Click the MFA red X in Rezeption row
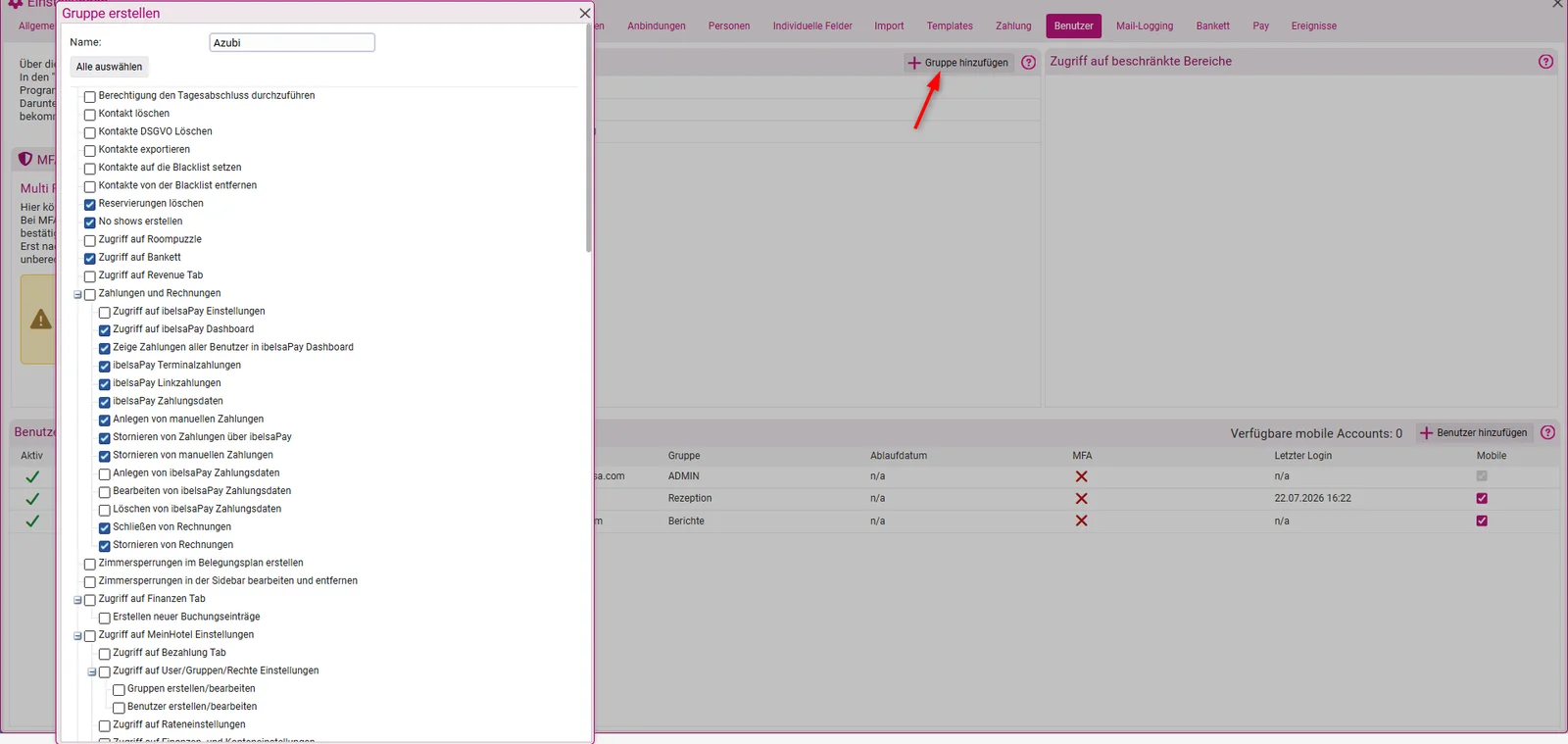 pos(1081,499)
